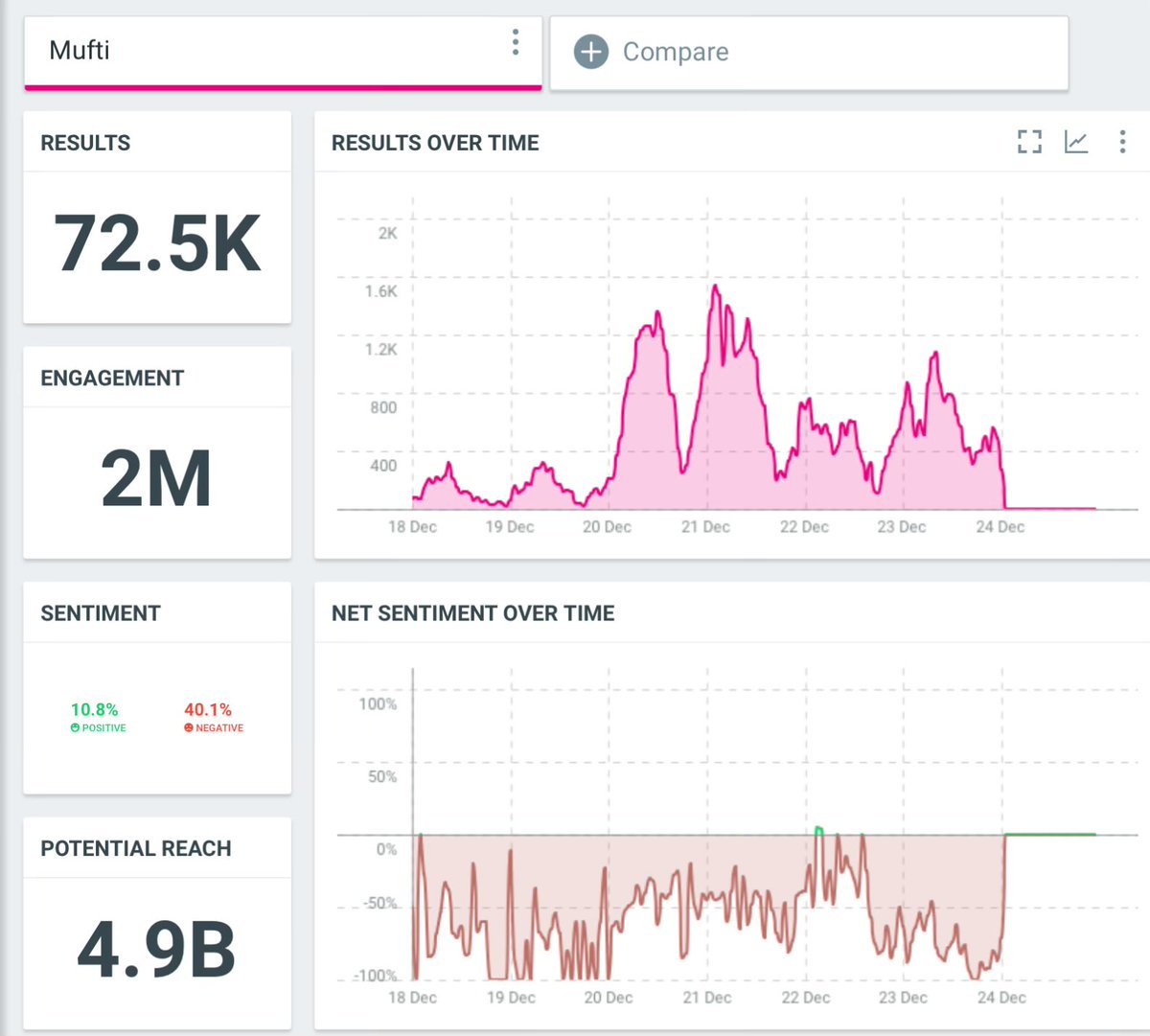Screen dimensions: 1150x1036
Task: Click the 22 Dec label in results chart
Action: (x=804, y=527)
